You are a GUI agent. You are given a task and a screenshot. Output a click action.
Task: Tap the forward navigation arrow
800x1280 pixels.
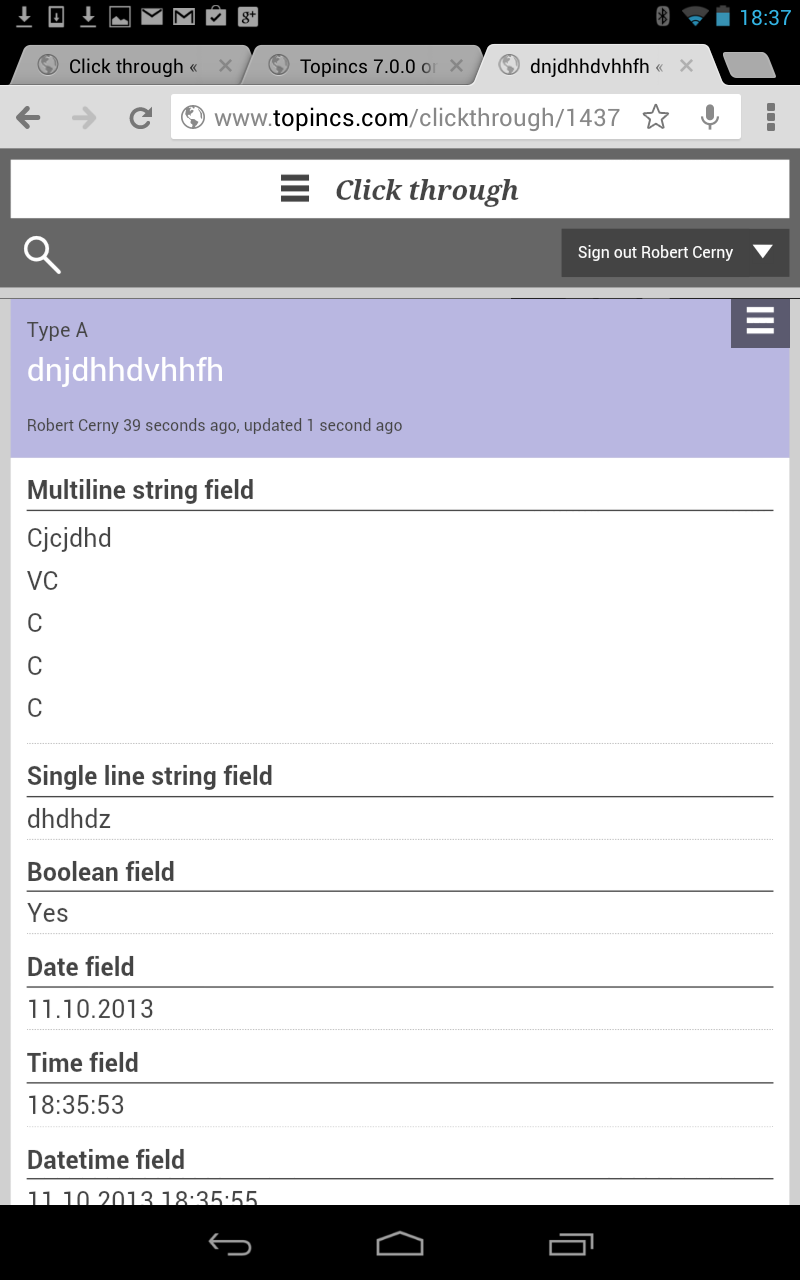[82, 117]
